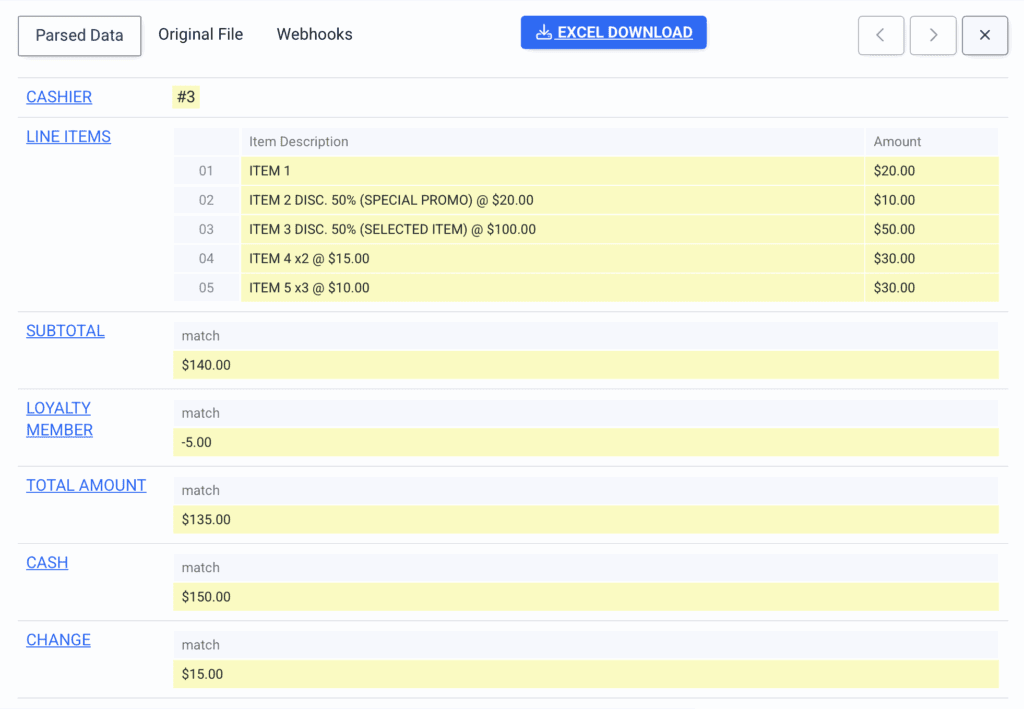The width and height of the screenshot is (1024, 709).
Task: Advance to next document using right arrow
Action: point(933,35)
